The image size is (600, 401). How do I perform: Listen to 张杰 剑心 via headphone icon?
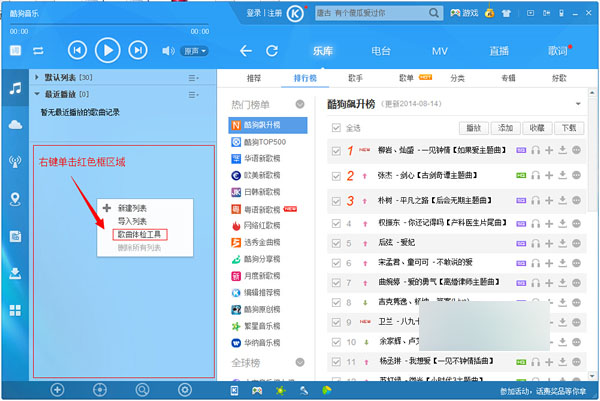[x=536, y=175]
